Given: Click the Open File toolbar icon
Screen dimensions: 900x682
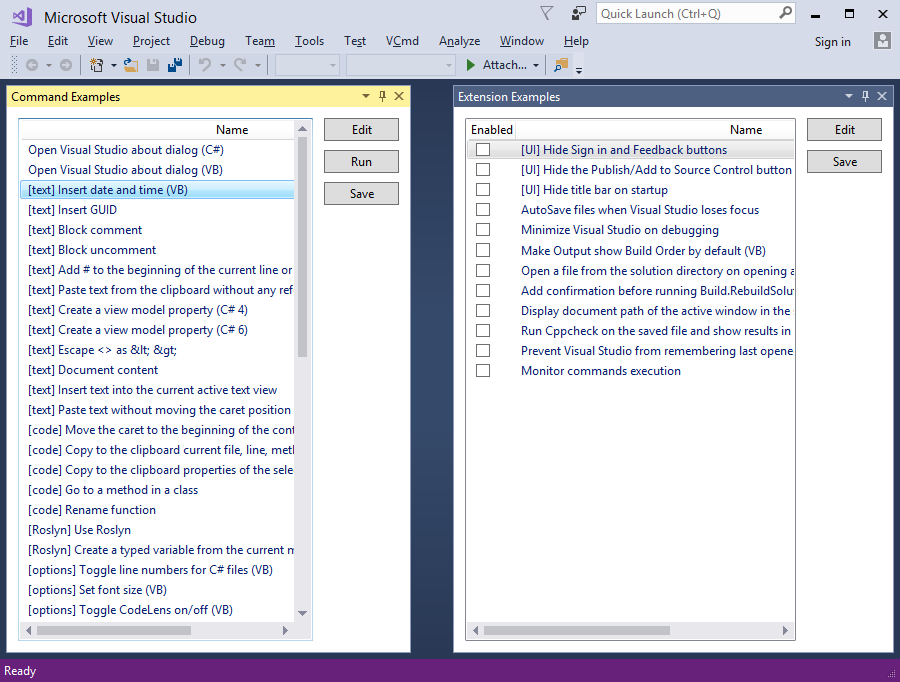Looking at the screenshot, I should [130, 65].
